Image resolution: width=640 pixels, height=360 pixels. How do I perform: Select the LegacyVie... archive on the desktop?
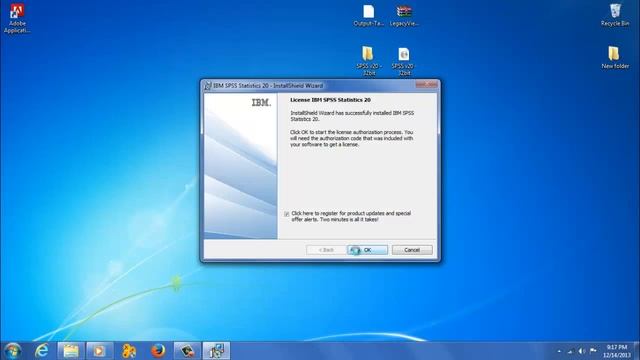coord(404,16)
